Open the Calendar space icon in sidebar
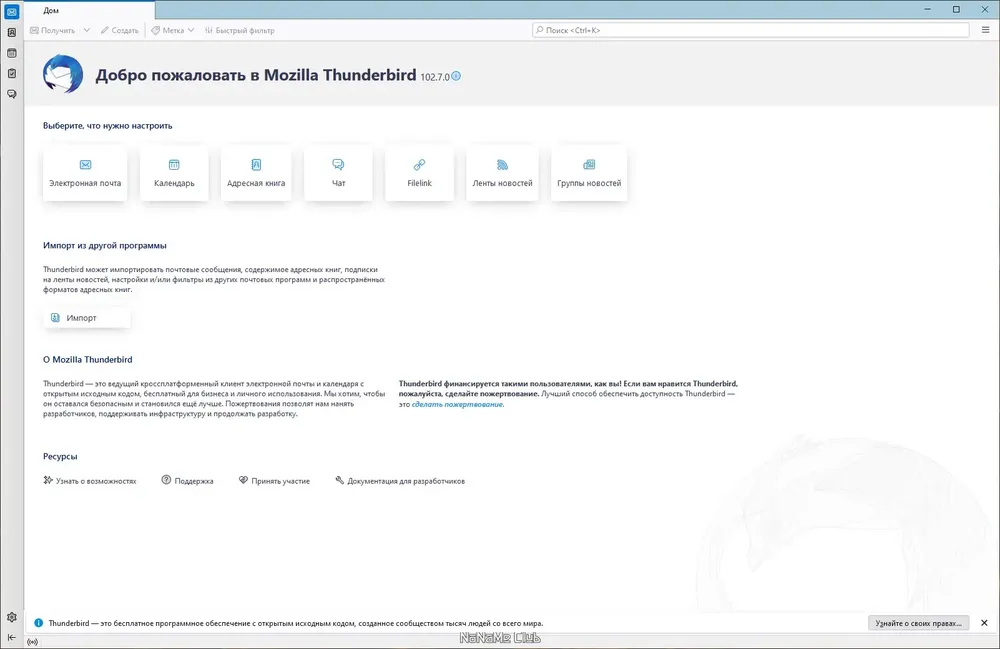1000x649 pixels. (11, 53)
